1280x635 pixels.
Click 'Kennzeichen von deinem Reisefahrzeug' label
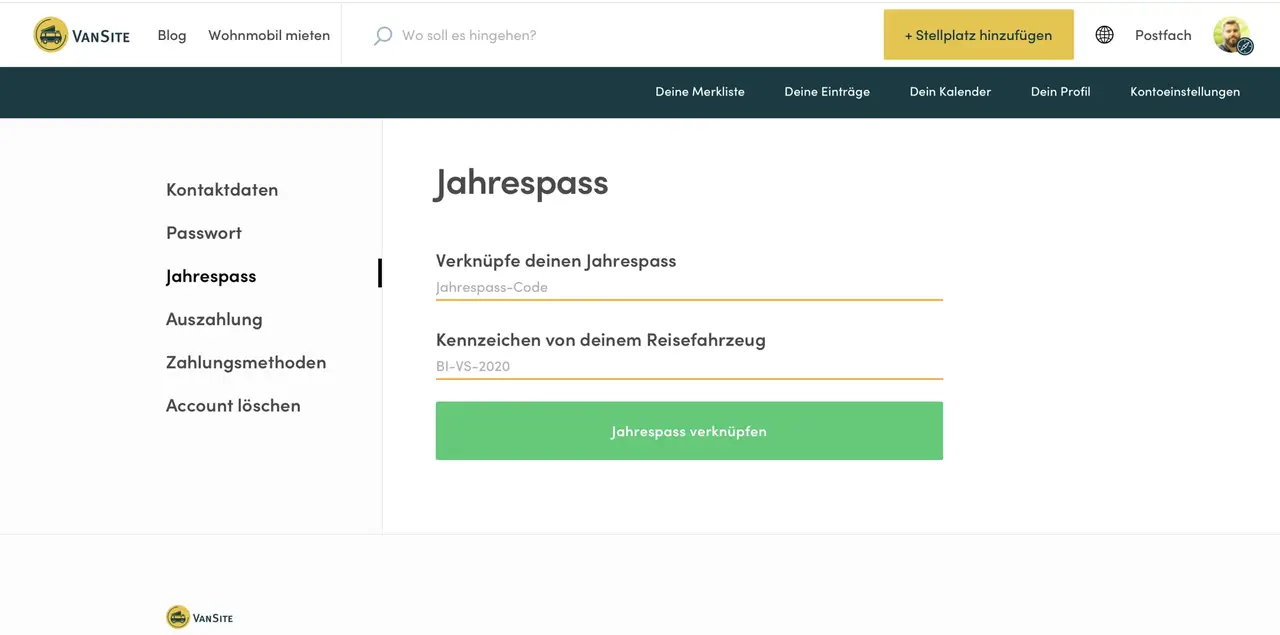click(x=601, y=340)
